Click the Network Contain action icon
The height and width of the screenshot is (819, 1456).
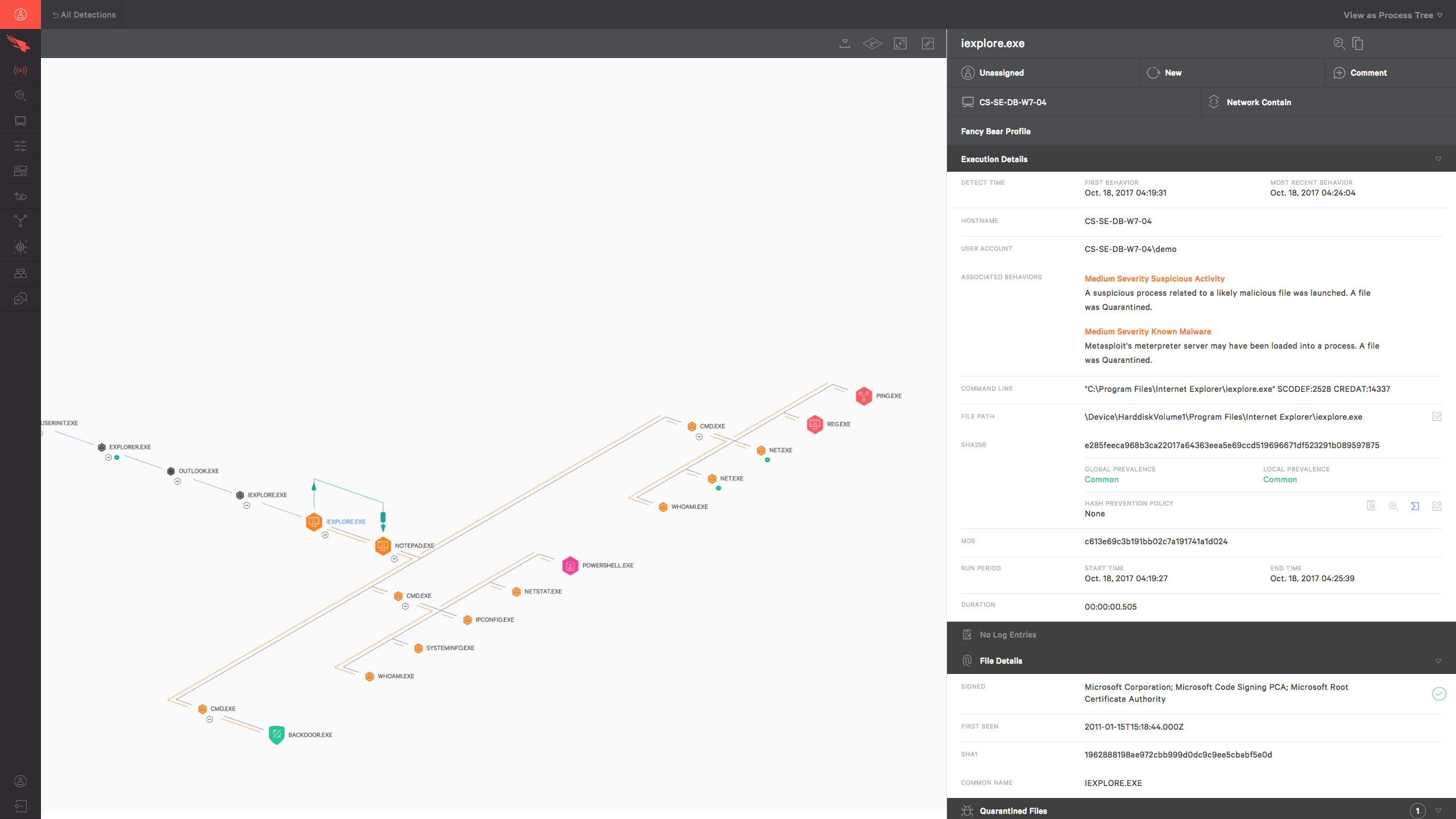point(1213,101)
